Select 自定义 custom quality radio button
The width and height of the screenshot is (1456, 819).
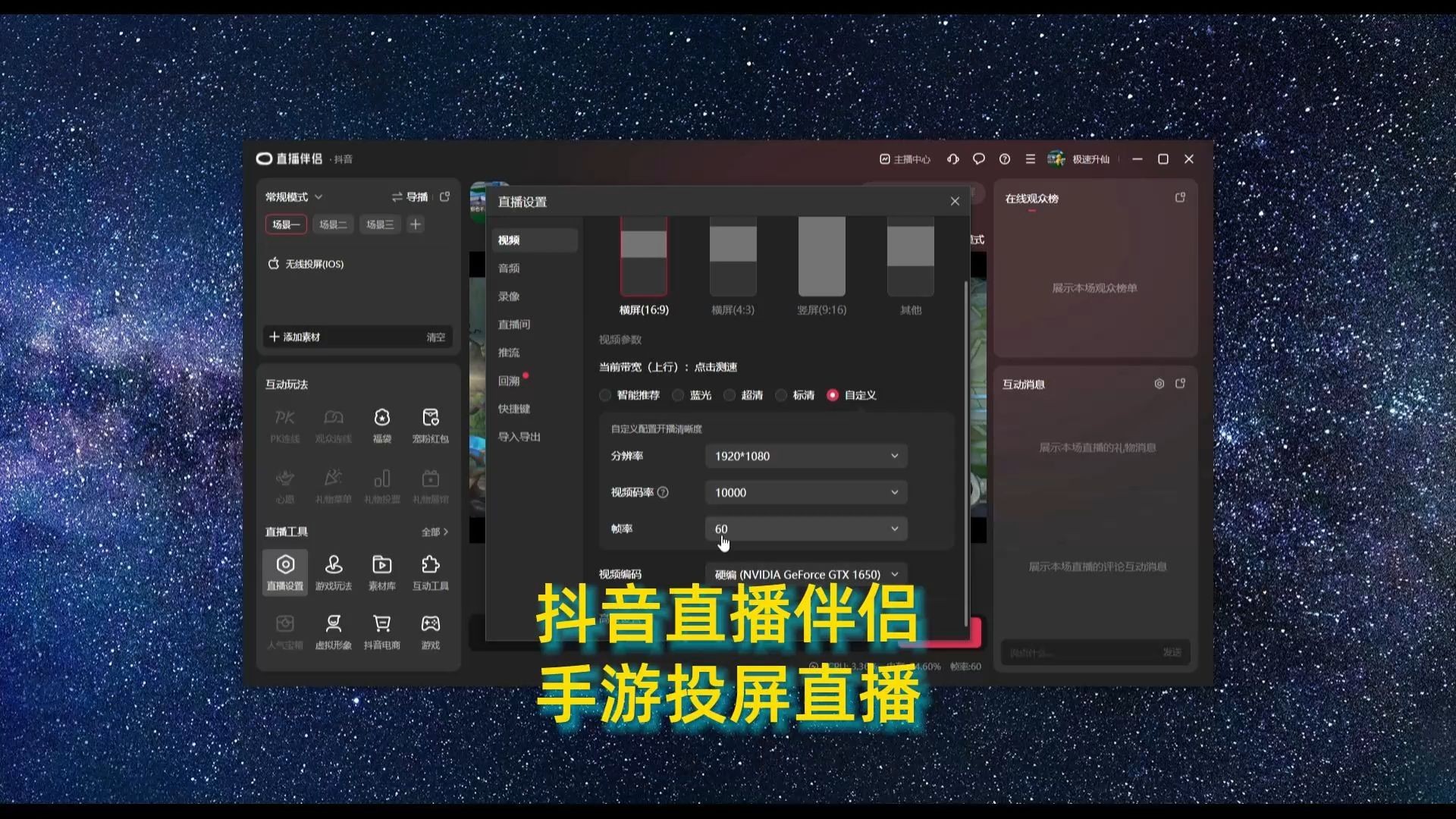833,395
